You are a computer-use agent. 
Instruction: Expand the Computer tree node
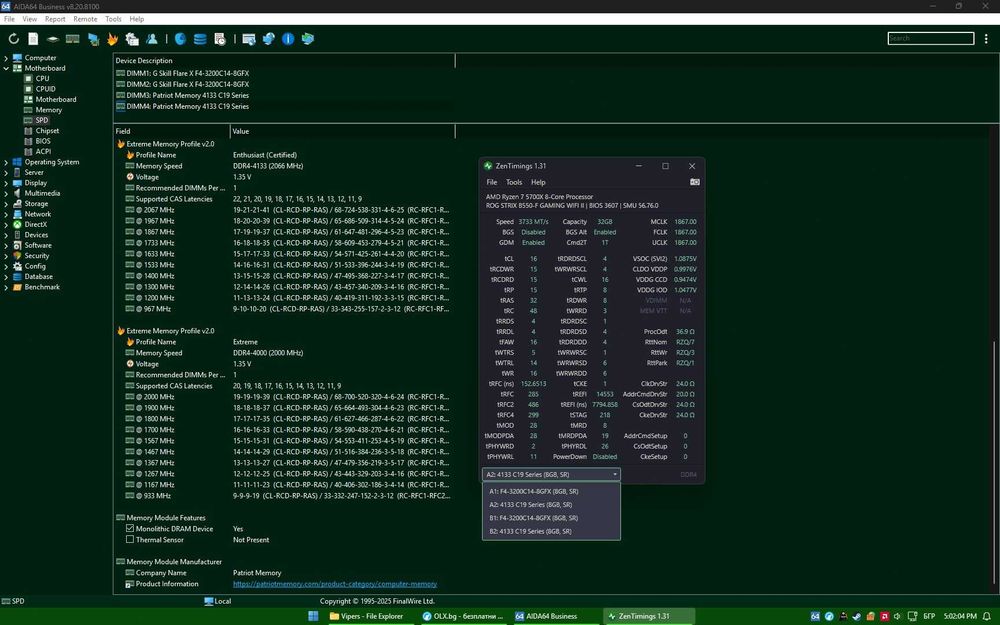coord(6,57)
